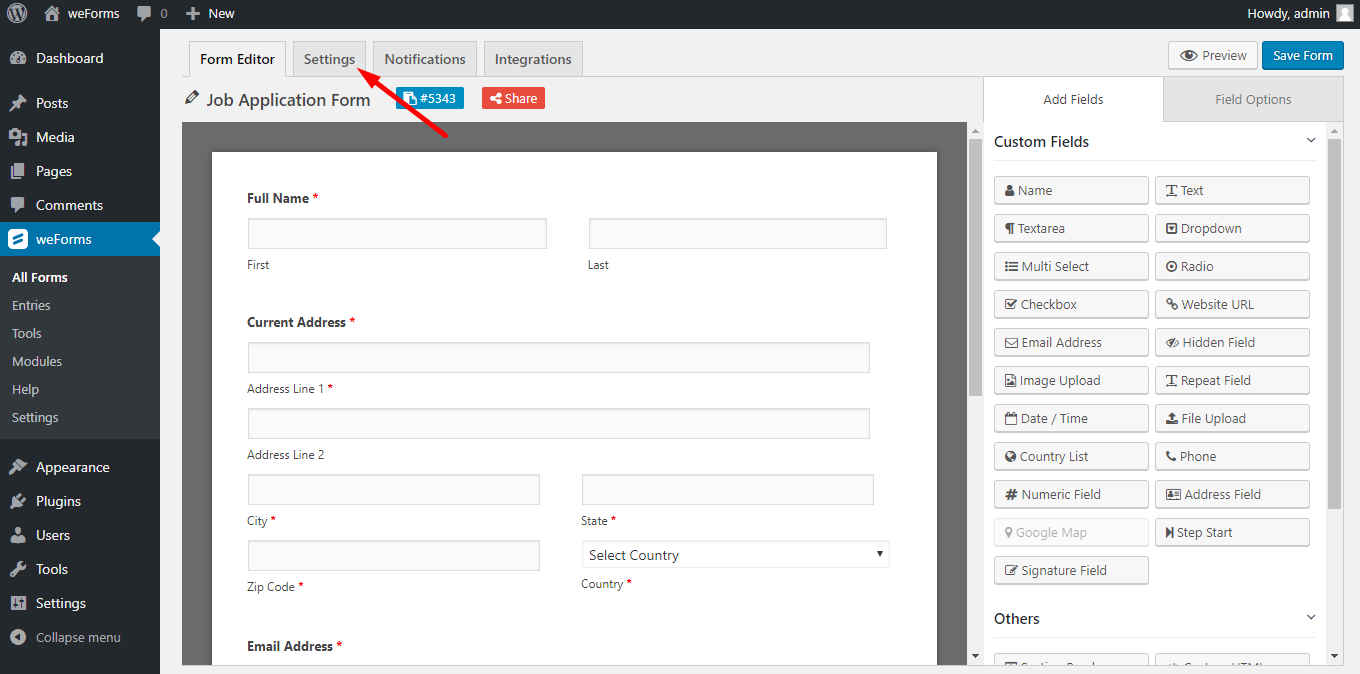Click the Dashboard icon
Screen dimensions: 1360x674
click(18, 58)
